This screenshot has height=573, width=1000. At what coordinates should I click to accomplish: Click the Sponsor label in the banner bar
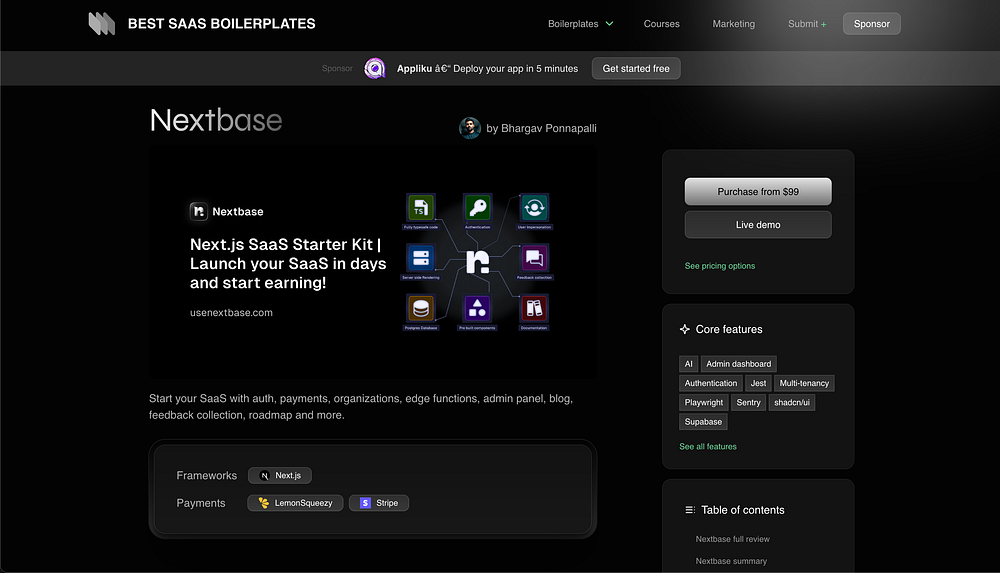click(337, 68)
